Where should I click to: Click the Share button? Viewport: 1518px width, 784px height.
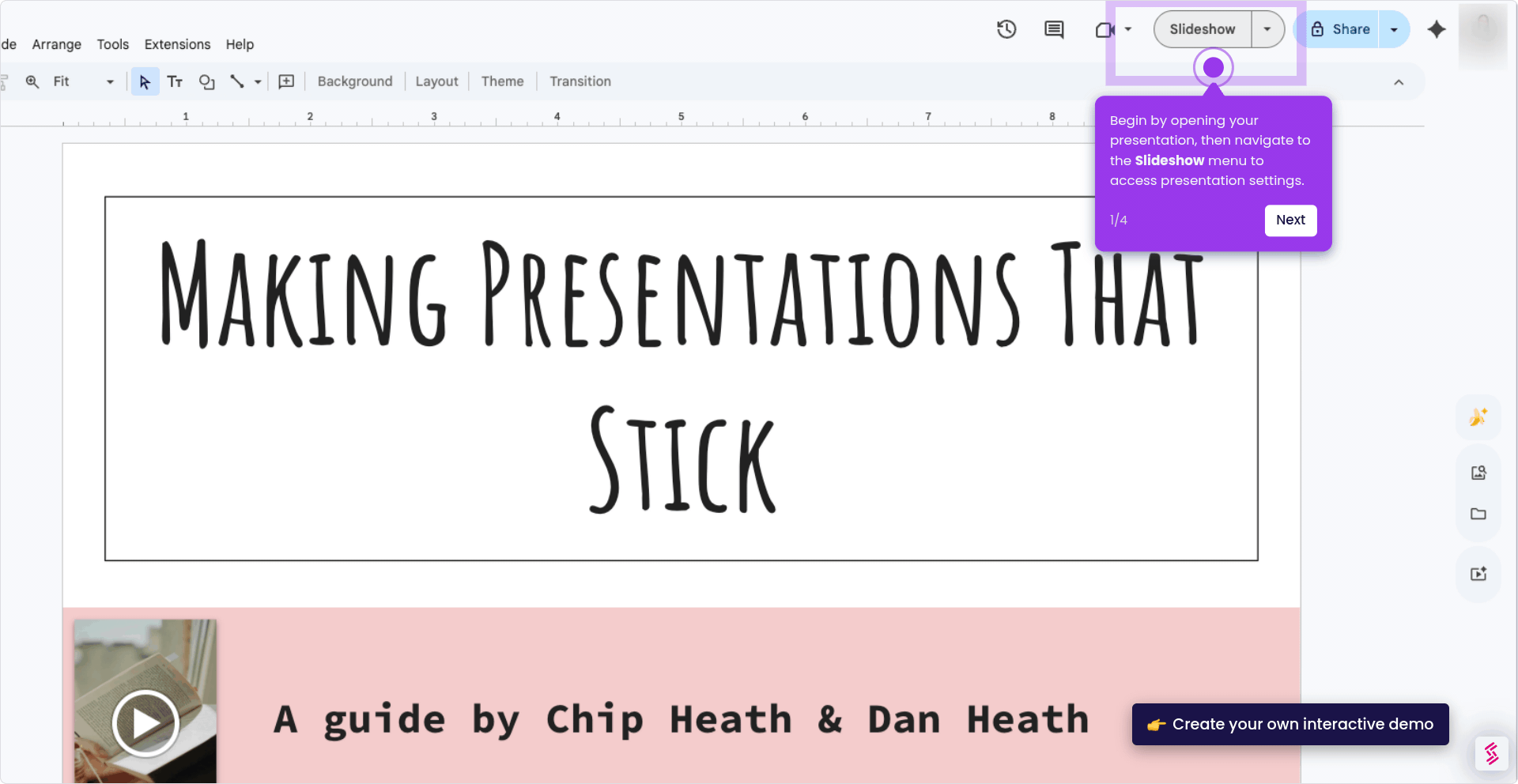click(x=1340, y=29)
